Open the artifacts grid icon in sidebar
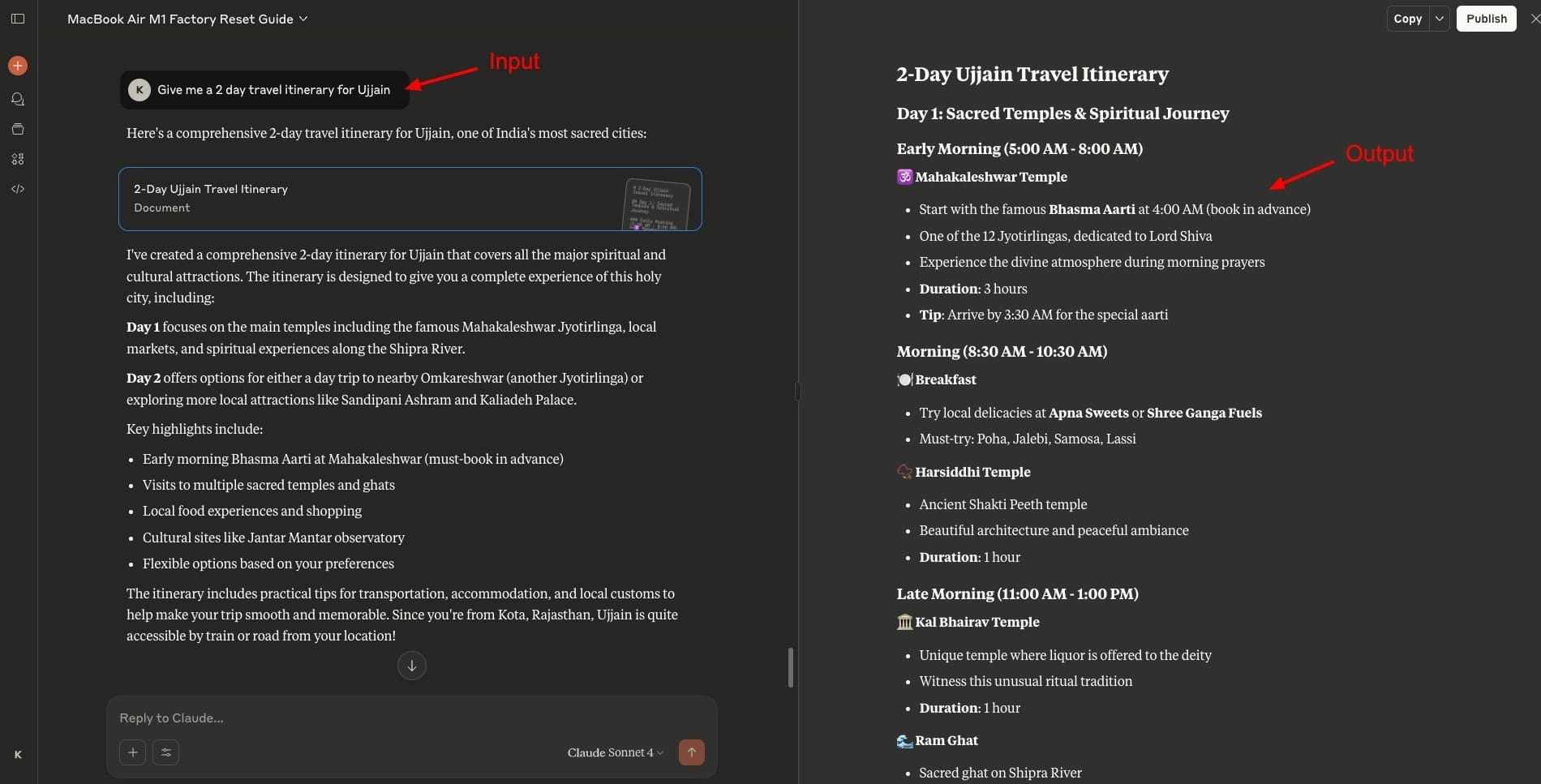 click(x=18, y=159)
